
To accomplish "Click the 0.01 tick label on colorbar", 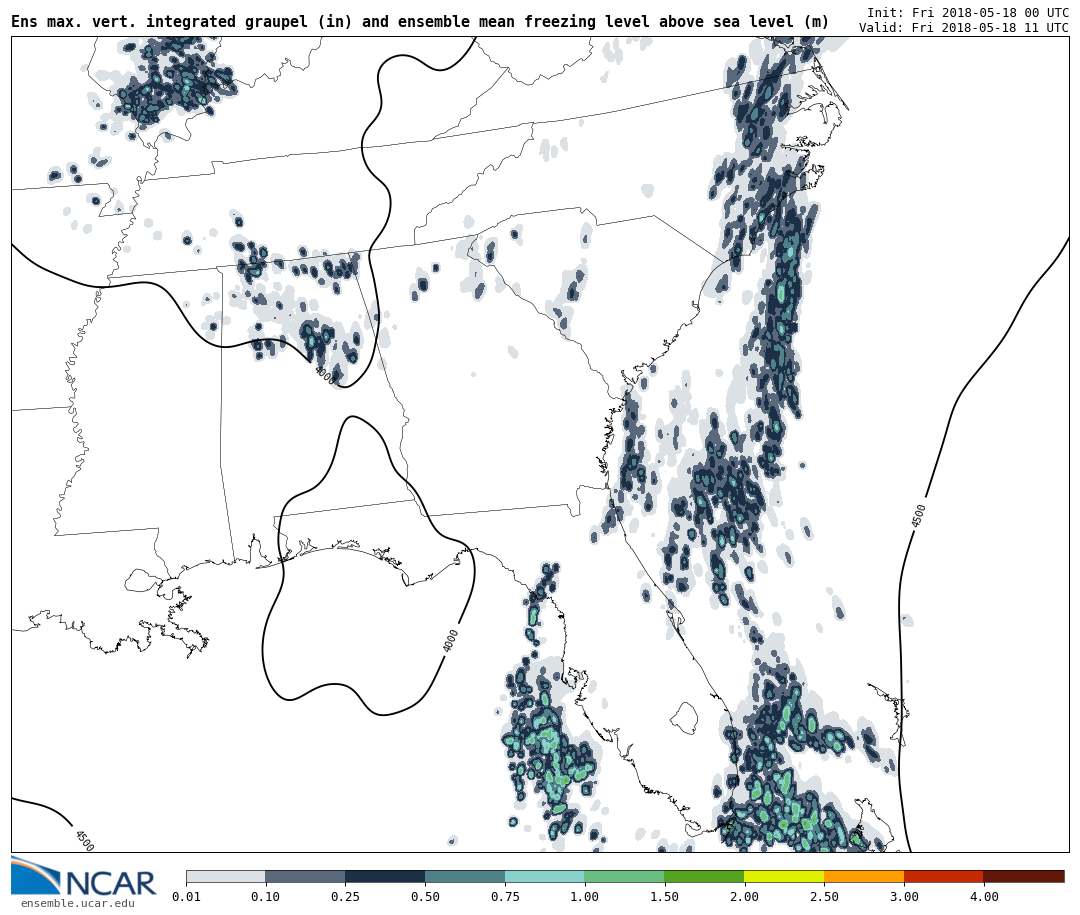I will coord(186,897).
